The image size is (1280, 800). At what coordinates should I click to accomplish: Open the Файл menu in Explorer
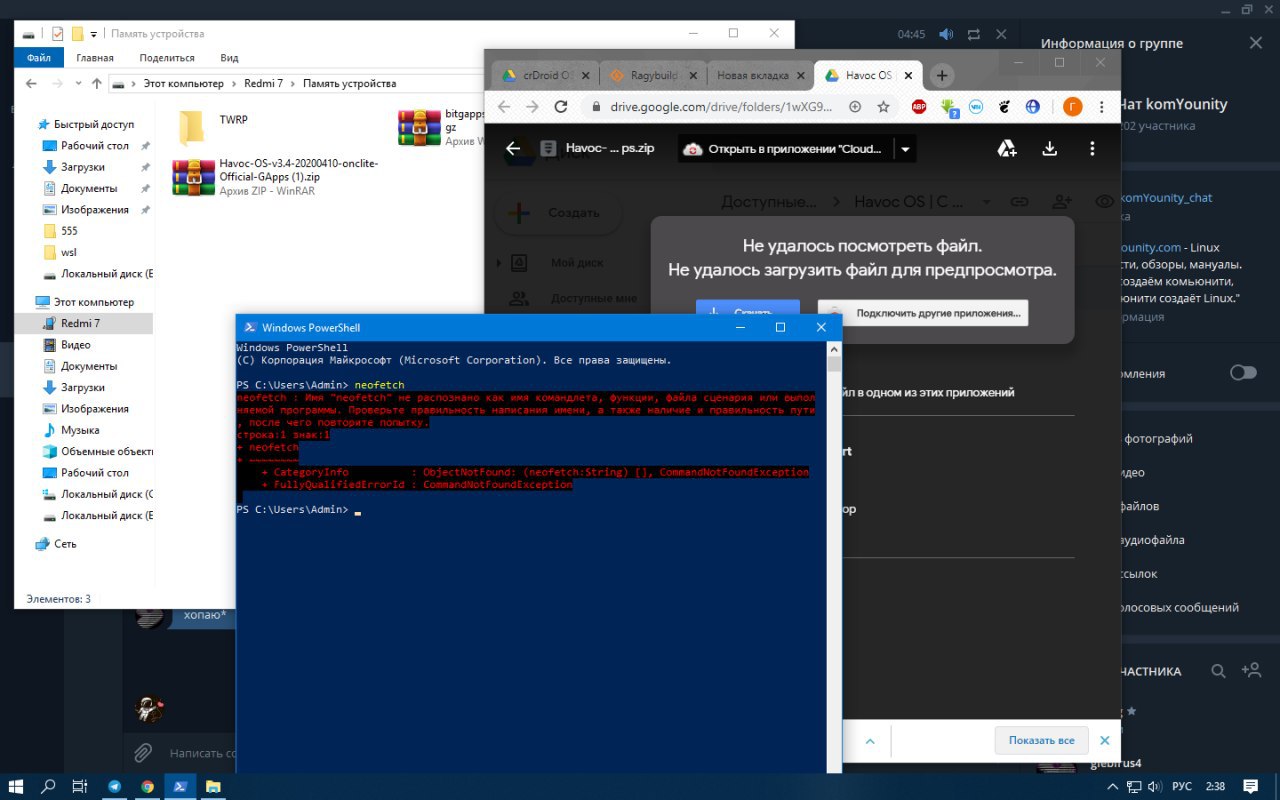pos(39,58)
